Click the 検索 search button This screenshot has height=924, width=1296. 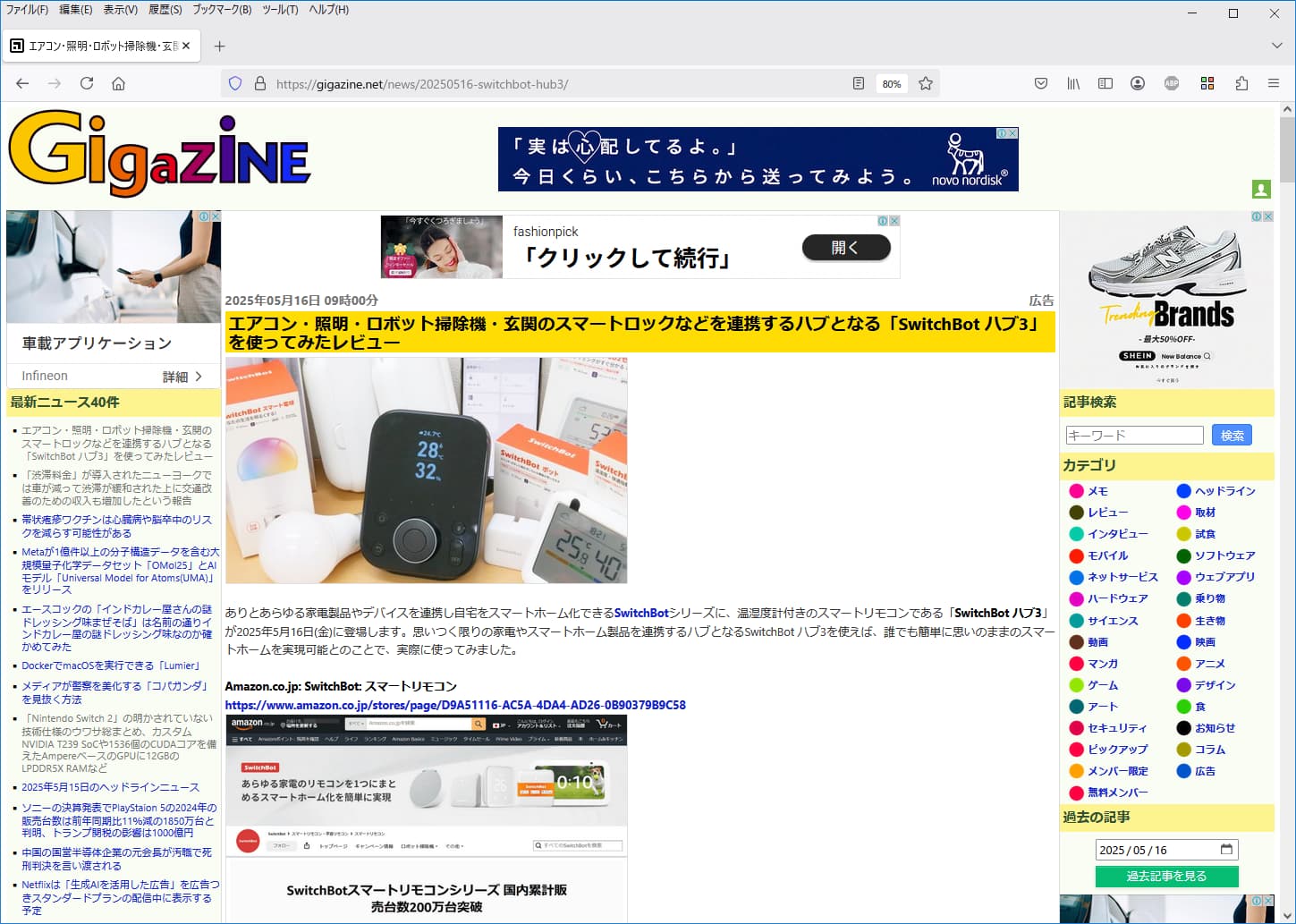[x=1232, y=436]
